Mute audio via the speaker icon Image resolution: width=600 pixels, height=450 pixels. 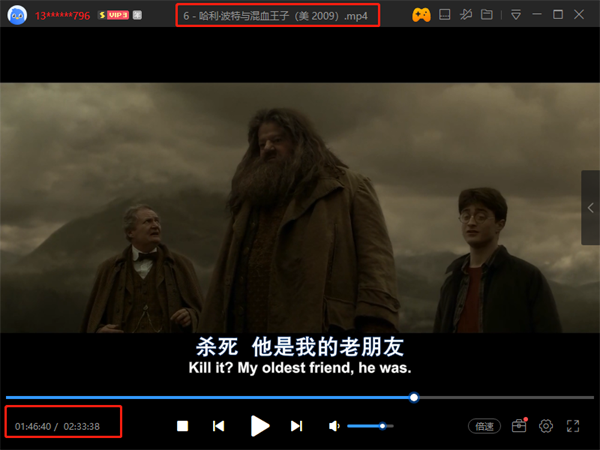(334, 426)
